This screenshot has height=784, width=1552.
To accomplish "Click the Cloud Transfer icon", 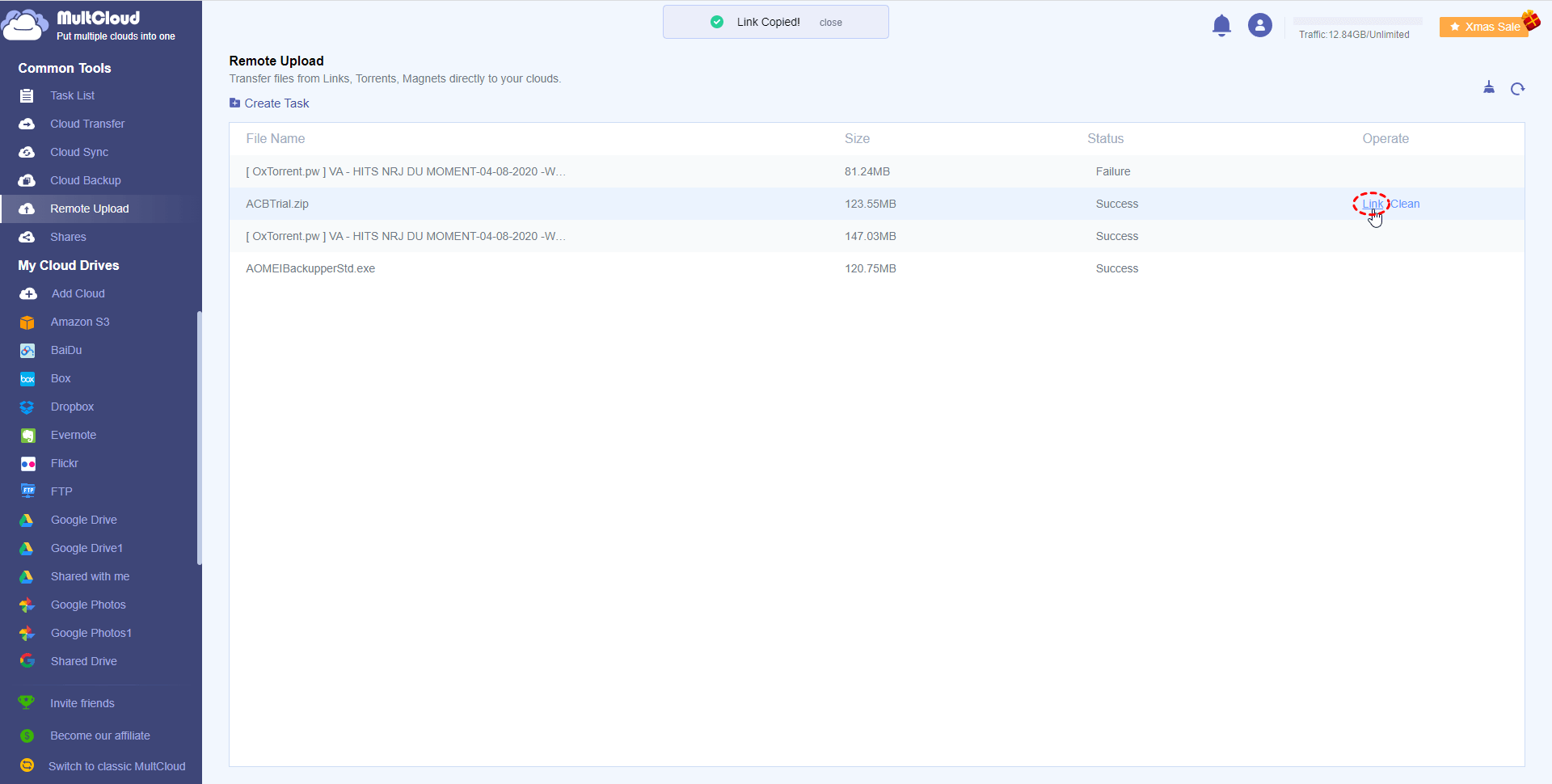I will (27, 124).
